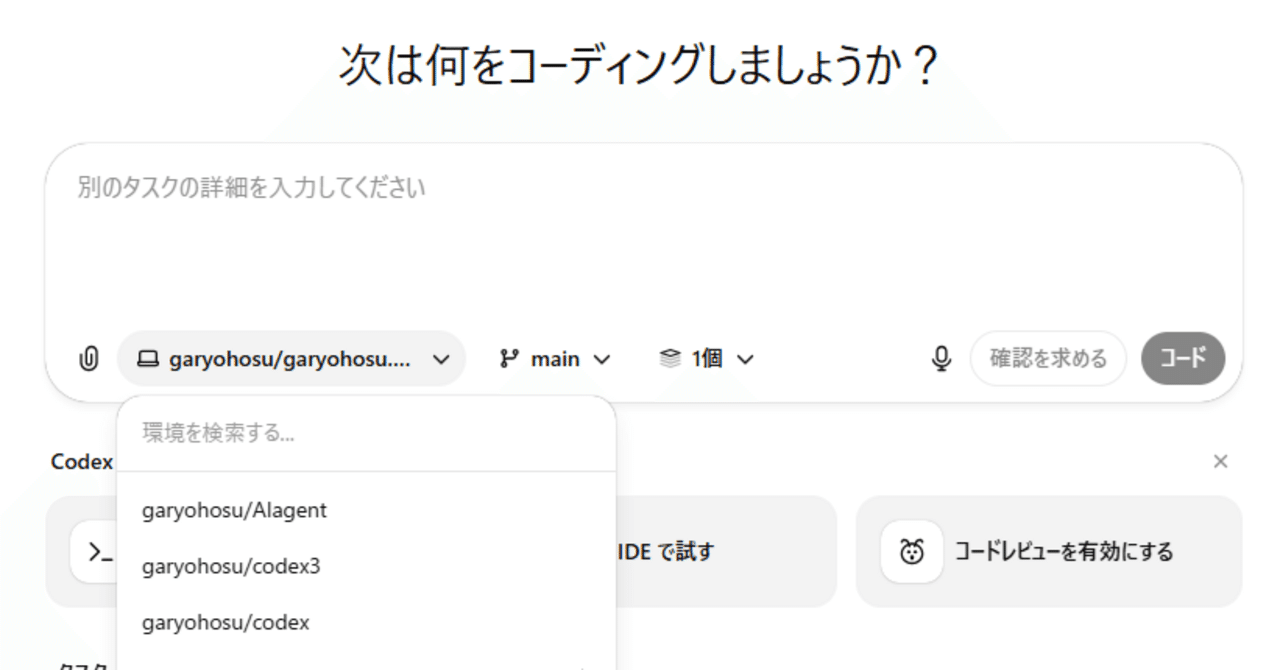Open the repository selector dropdown chevron
The width and height of the screenshot is (1280, 670).
[x=440, y=358]
